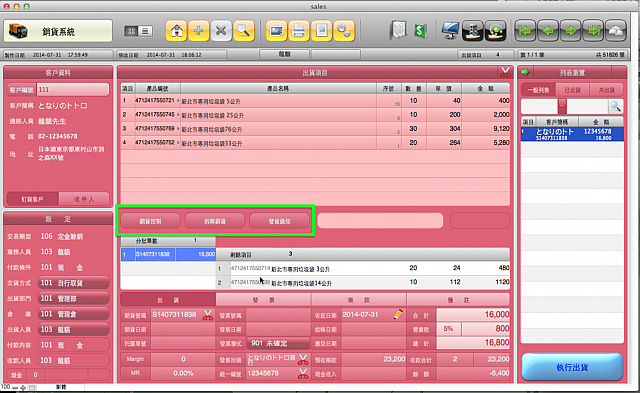Viewport: 640px width, 393px height.
Task: Open the magnifier search icon in toolbar
Action: [x=243, y=31]
